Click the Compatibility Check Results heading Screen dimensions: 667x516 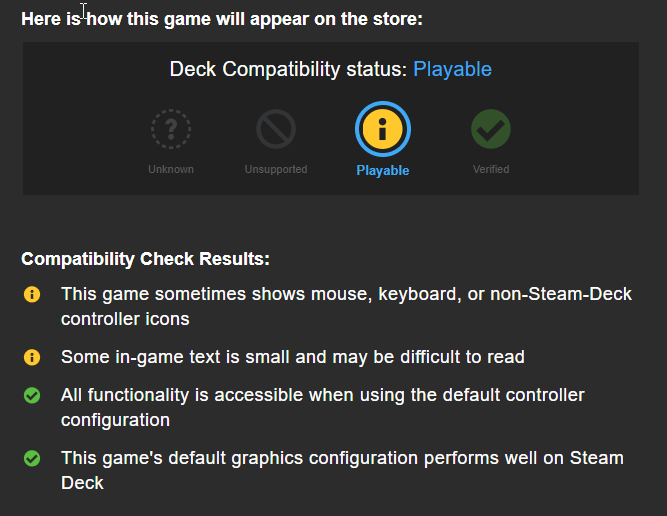point(145,259)
